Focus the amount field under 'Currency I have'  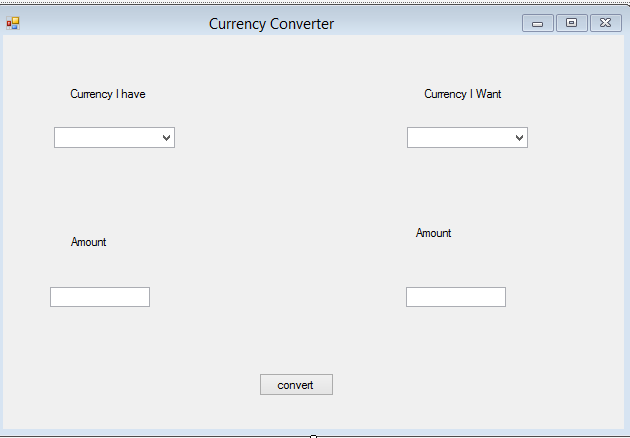(x=100, y=297)
